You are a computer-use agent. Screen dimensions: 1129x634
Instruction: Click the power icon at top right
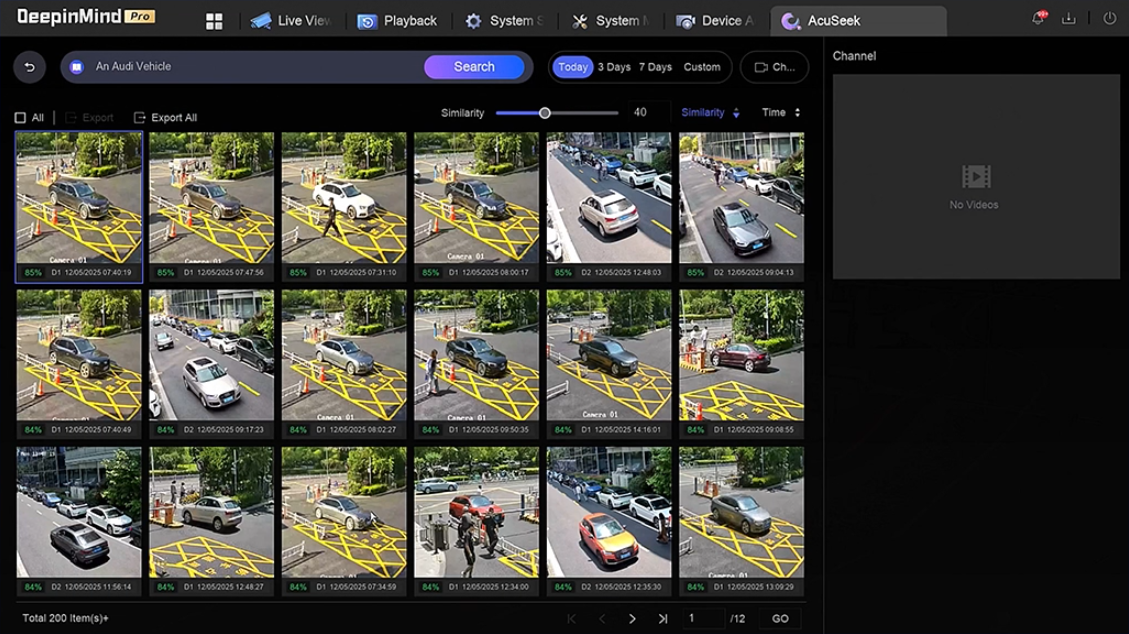tap(1109, 19)
